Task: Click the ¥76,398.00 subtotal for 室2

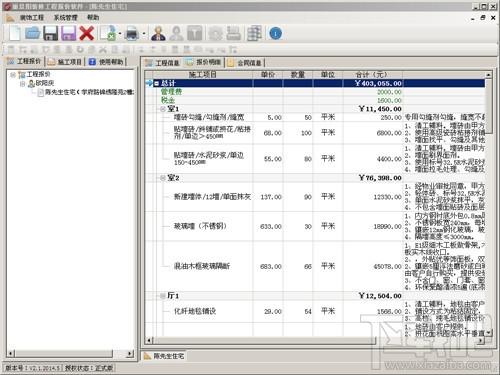Action: coord(372,178)
